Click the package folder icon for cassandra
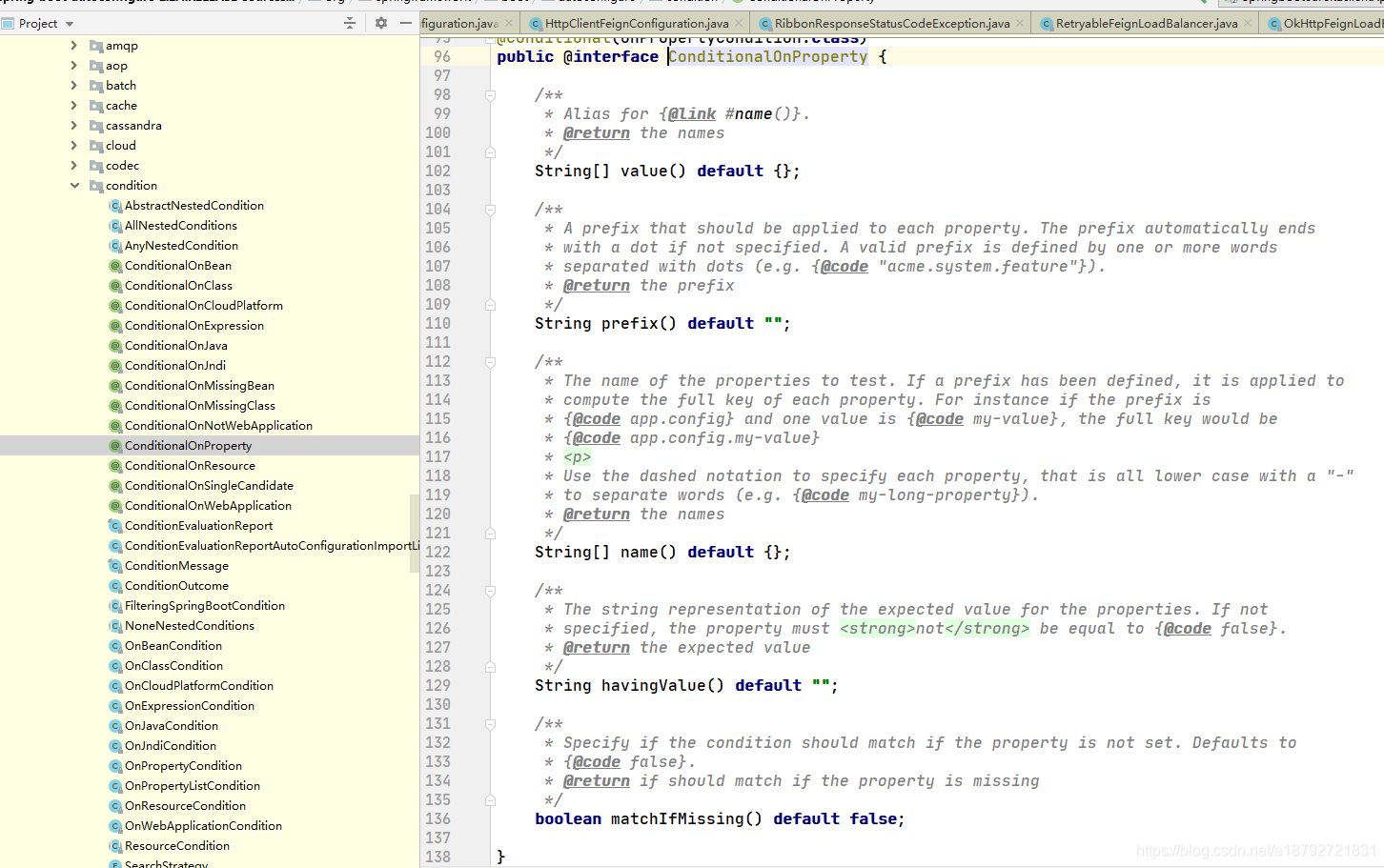1384x868 pixels. click(x=96, y=126)
